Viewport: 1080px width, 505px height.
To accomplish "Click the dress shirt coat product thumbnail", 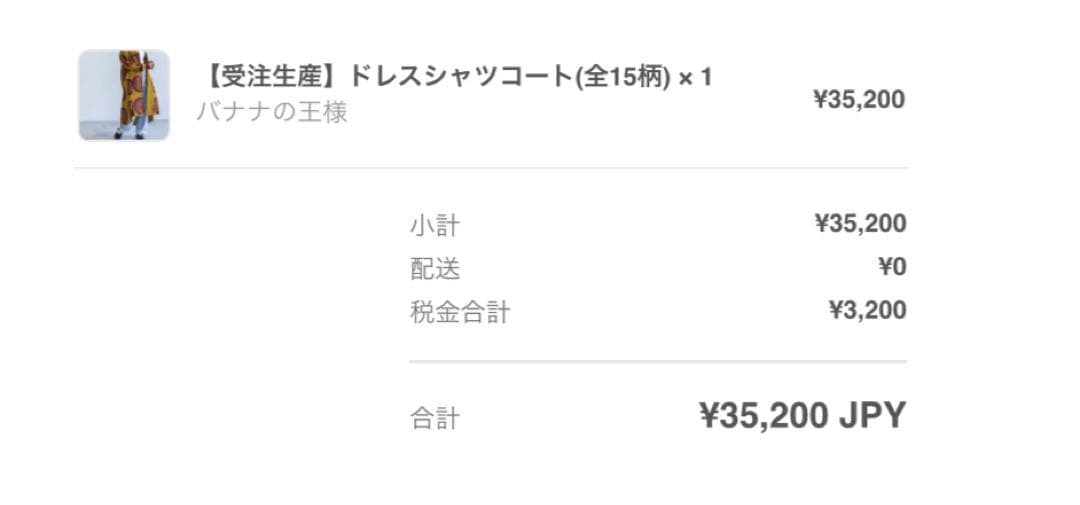I will pyautogui.click(x=124, y=95).
